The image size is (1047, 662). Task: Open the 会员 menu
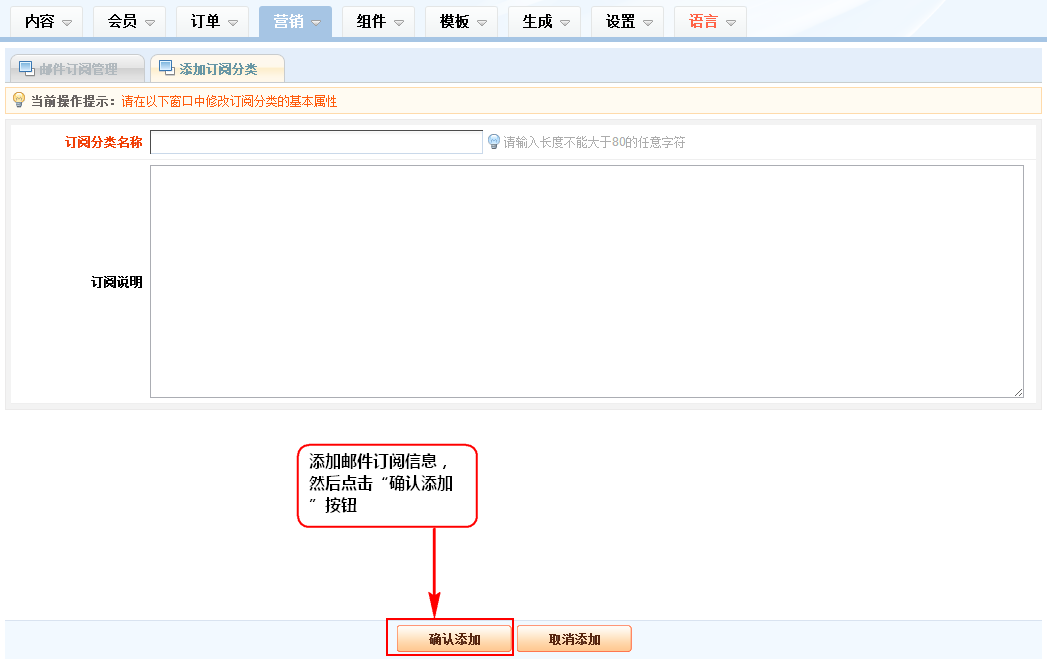[131, 21]
